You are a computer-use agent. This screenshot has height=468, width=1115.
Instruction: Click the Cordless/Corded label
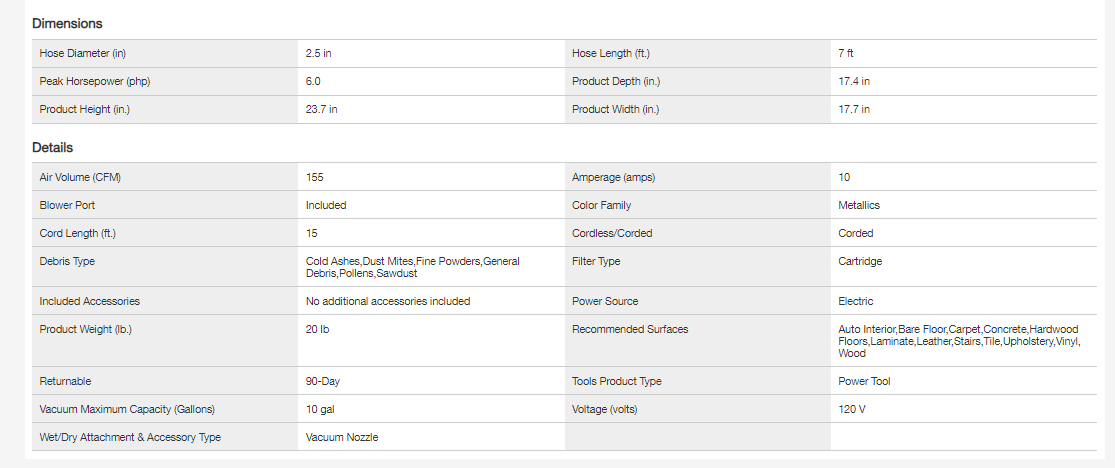[612, 233]
